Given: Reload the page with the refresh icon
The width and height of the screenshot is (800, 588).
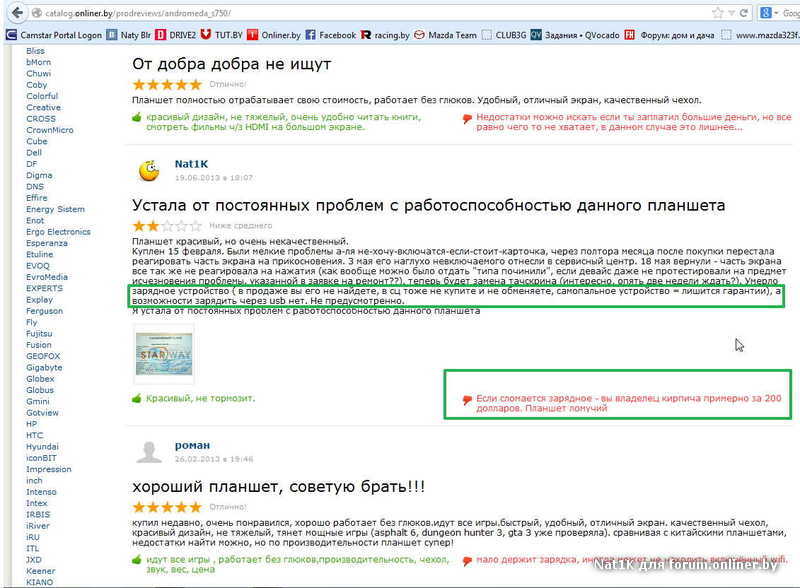Looking at the screenshot, I should point(744,13).
